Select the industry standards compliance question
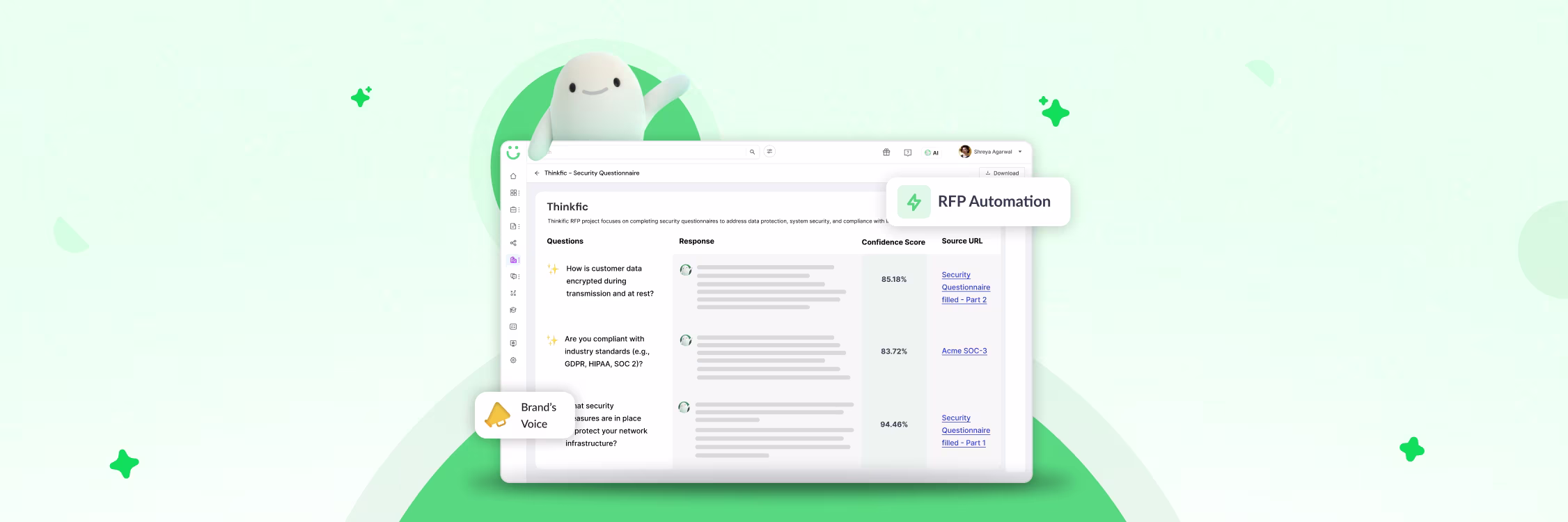 coord(607,351)
